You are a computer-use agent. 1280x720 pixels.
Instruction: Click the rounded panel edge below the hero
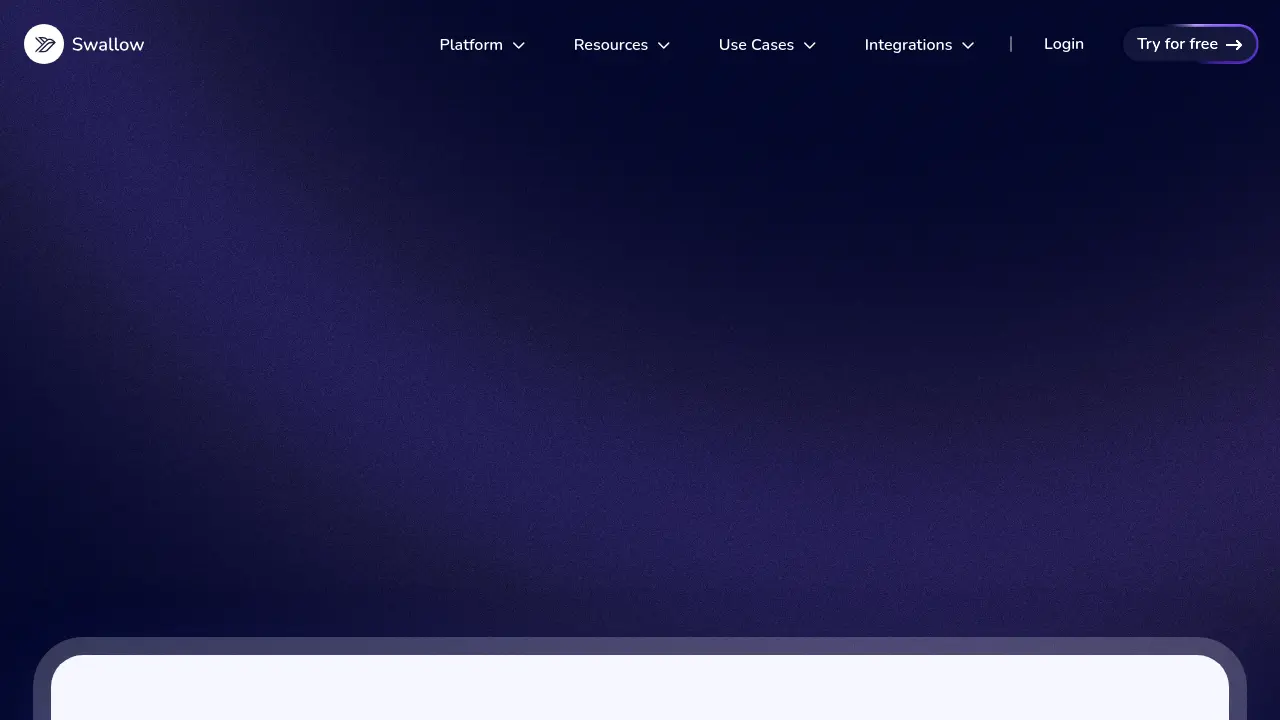pyautogui.click(x=640, y=648)
